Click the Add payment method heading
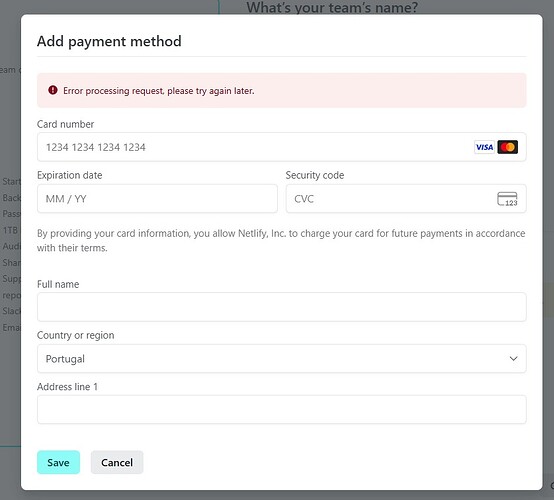Screen dimensions: 554x500 click(x=109, y=41)
